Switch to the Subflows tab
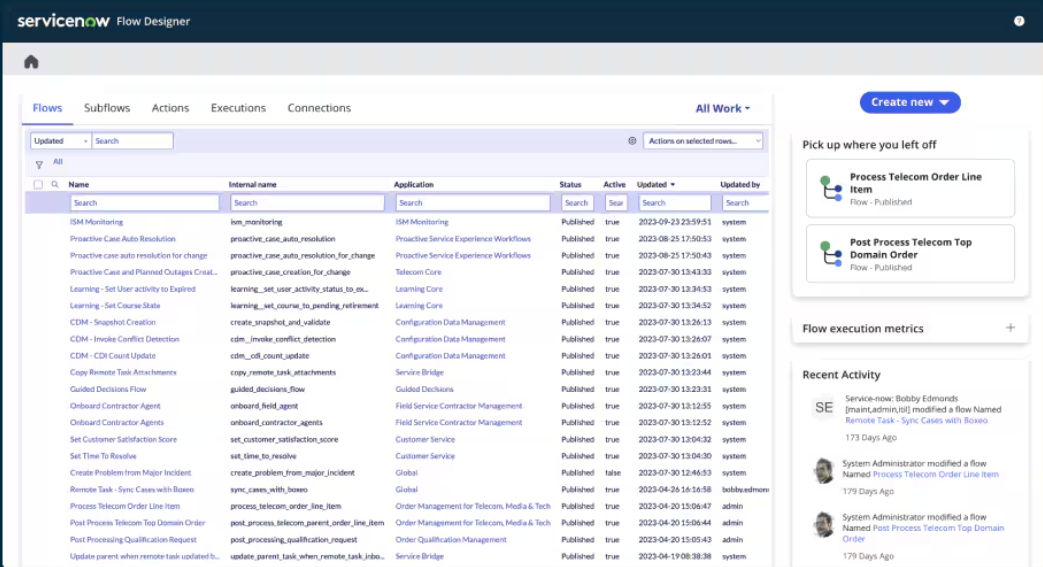Screen dimensions: 1043x567 point(107,108)
